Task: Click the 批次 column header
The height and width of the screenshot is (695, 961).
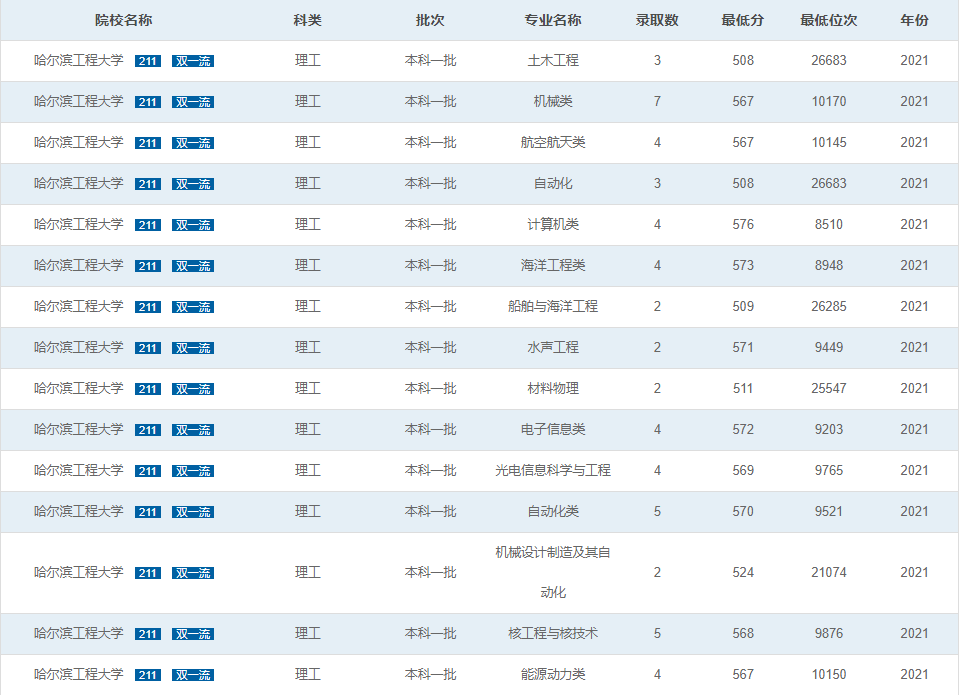Action: tap(430, 20)
